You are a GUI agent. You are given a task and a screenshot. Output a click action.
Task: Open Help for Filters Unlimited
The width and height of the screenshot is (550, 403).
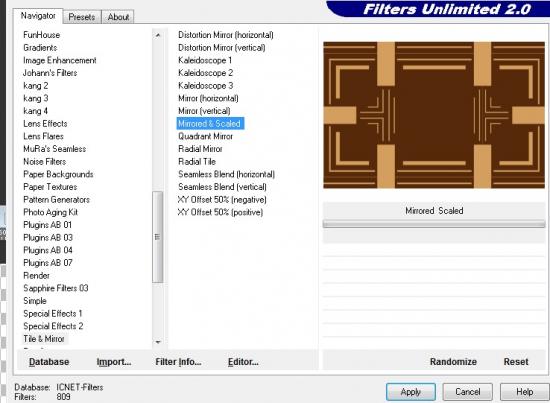point(524,392)
